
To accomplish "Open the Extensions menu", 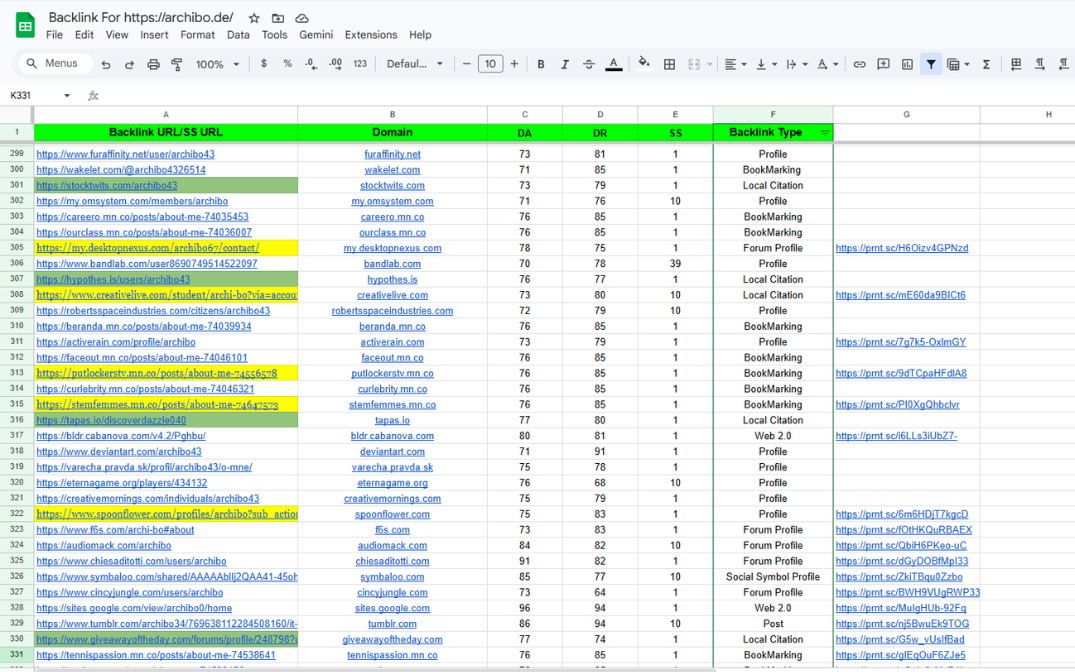I will [x=371, y=35].
